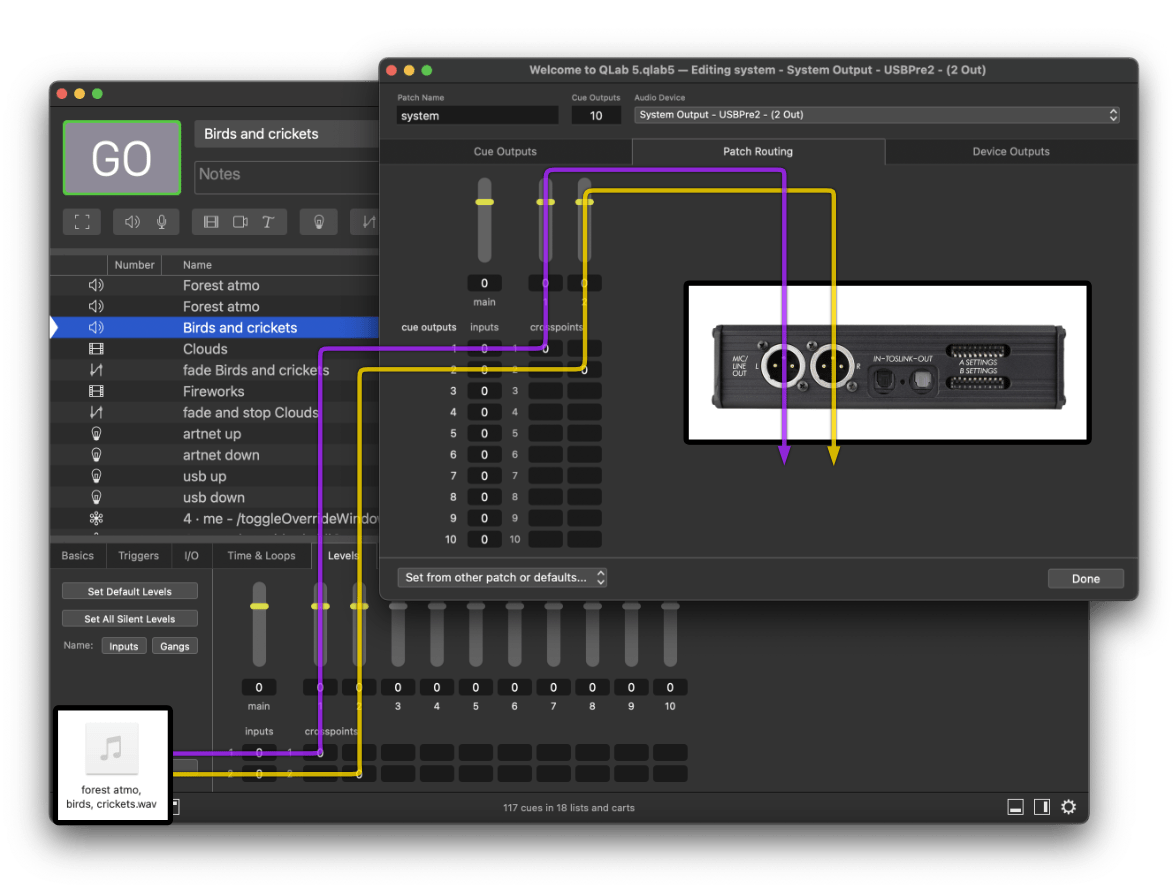This screenshot has width=1176, height=889.
Task: Switch to Device Outputs tab
Action: coord(1011,152)
